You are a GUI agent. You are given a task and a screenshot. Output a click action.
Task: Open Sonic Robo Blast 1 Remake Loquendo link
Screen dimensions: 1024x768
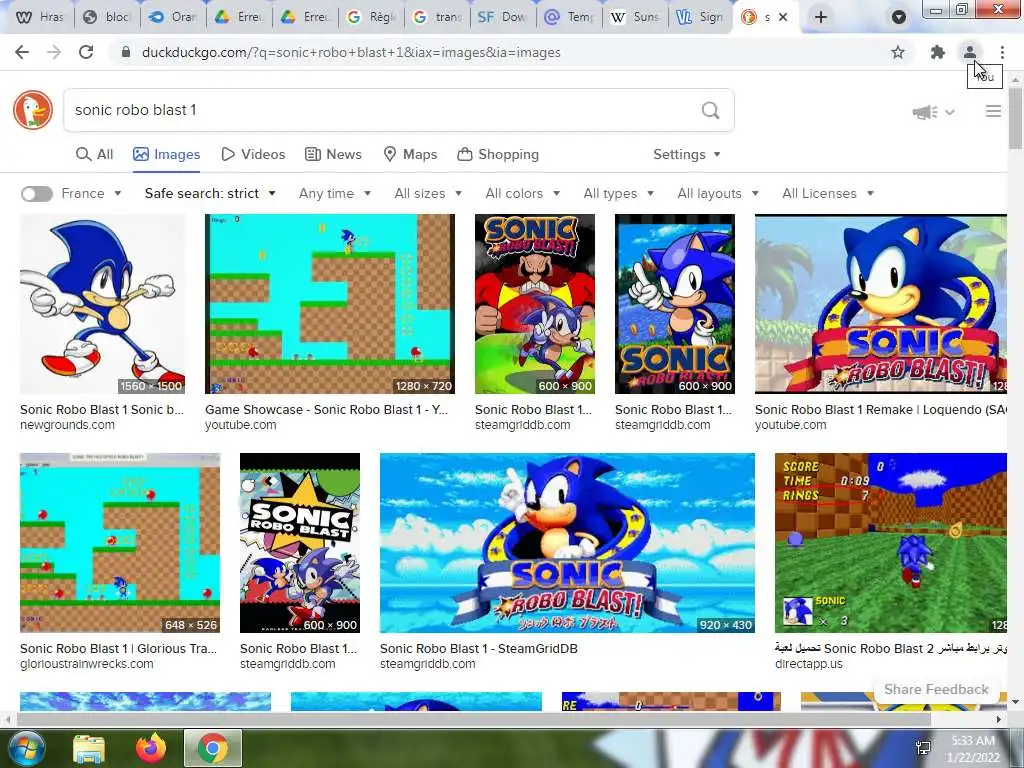[x=880, y=409]
